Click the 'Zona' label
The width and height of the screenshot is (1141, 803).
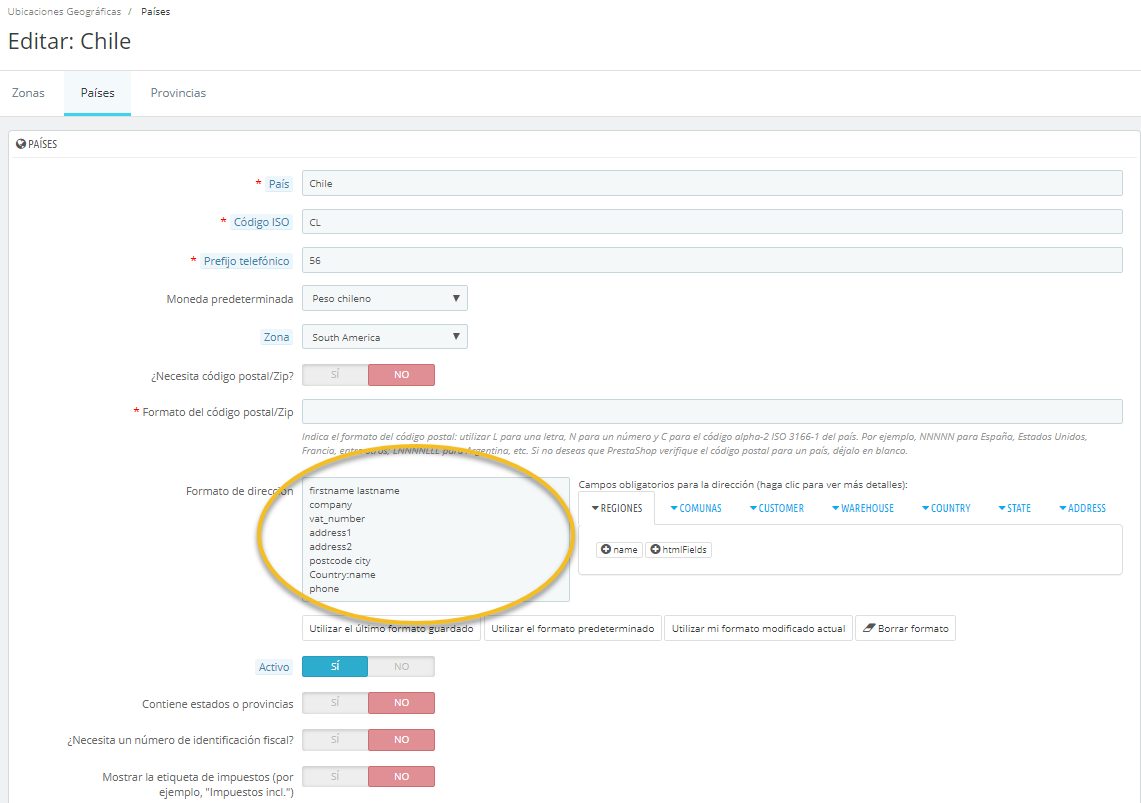(x=277, y=337)
